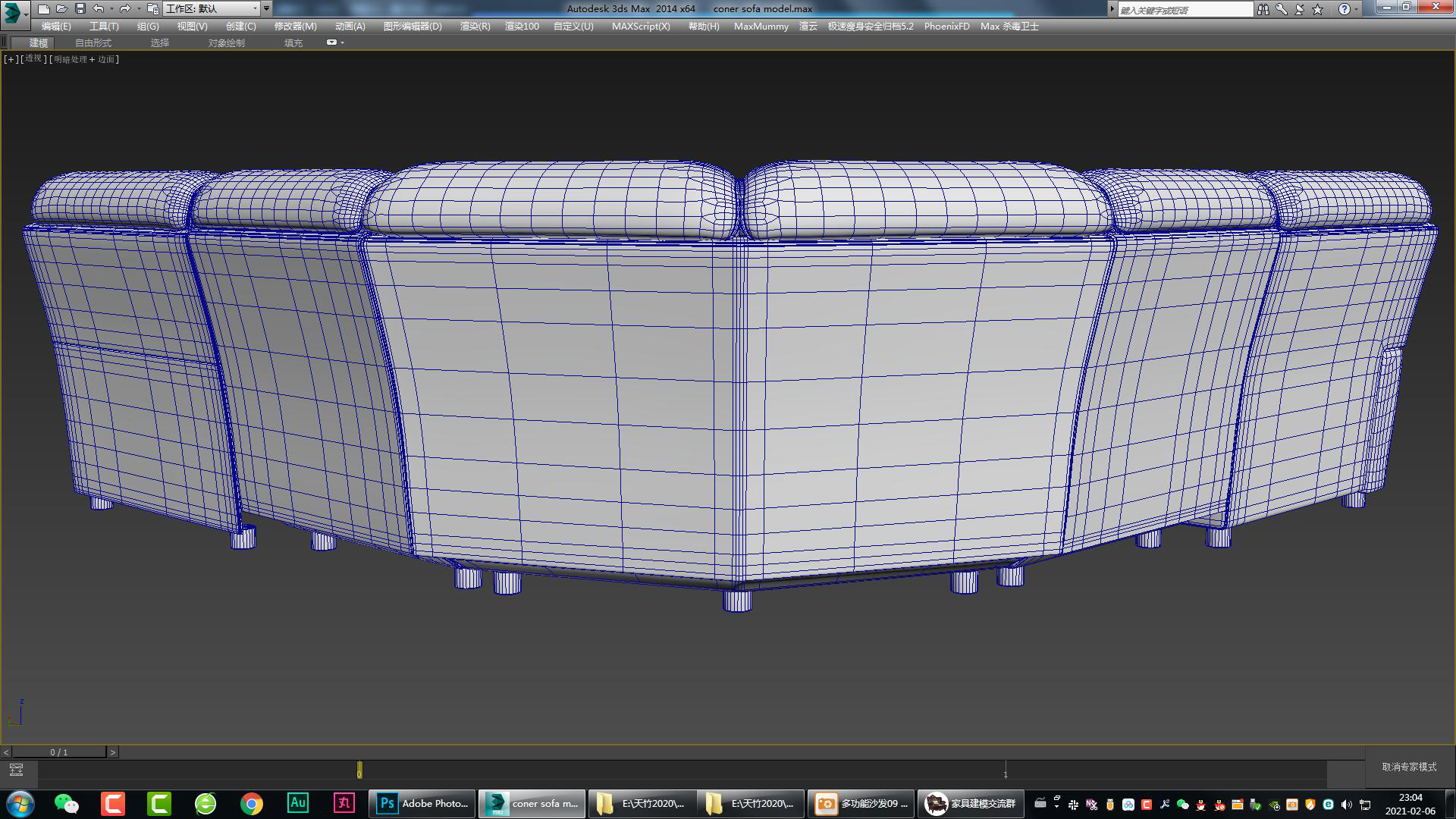Open the 修改器(M) menu
This screenshot has height=819, width=1456.
tap(295, 27)
